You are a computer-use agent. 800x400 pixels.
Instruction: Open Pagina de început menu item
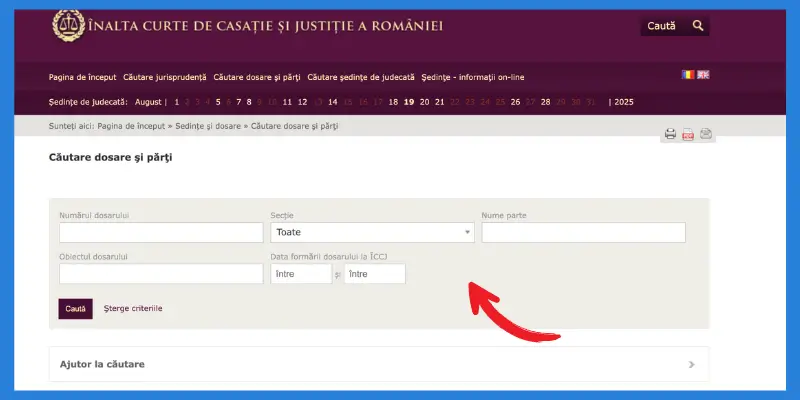(x=83, y=78)
